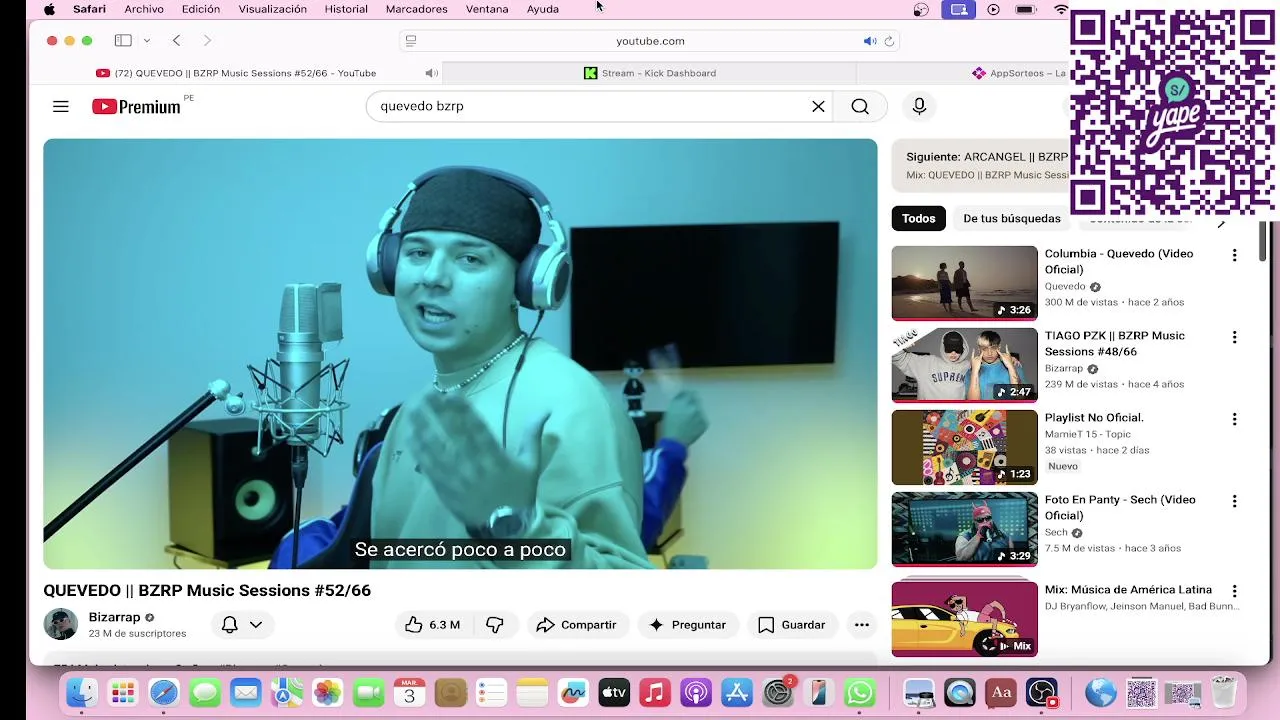Image resolution: width=1280 pixels, height=720 pixels.
Task: Open options for Columbia - Quevedo video
Action: 1234,255
